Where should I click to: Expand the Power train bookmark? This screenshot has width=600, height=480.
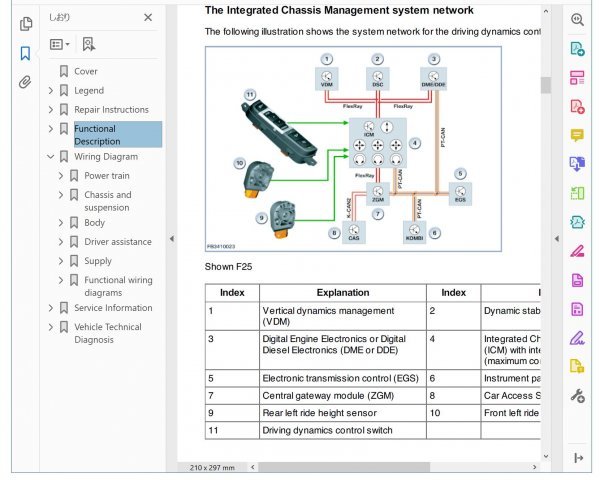[61, 176]
